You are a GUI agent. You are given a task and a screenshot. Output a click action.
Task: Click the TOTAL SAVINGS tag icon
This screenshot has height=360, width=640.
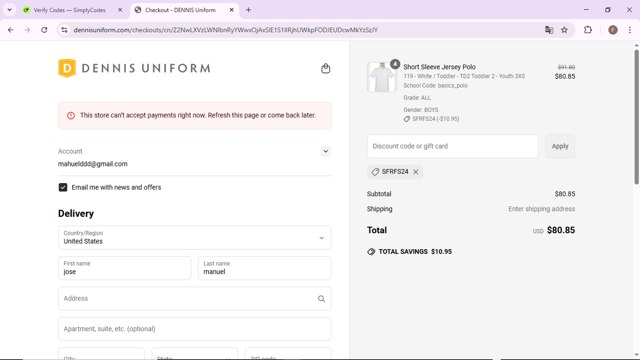pyautogui.click(x=371, y=252)
